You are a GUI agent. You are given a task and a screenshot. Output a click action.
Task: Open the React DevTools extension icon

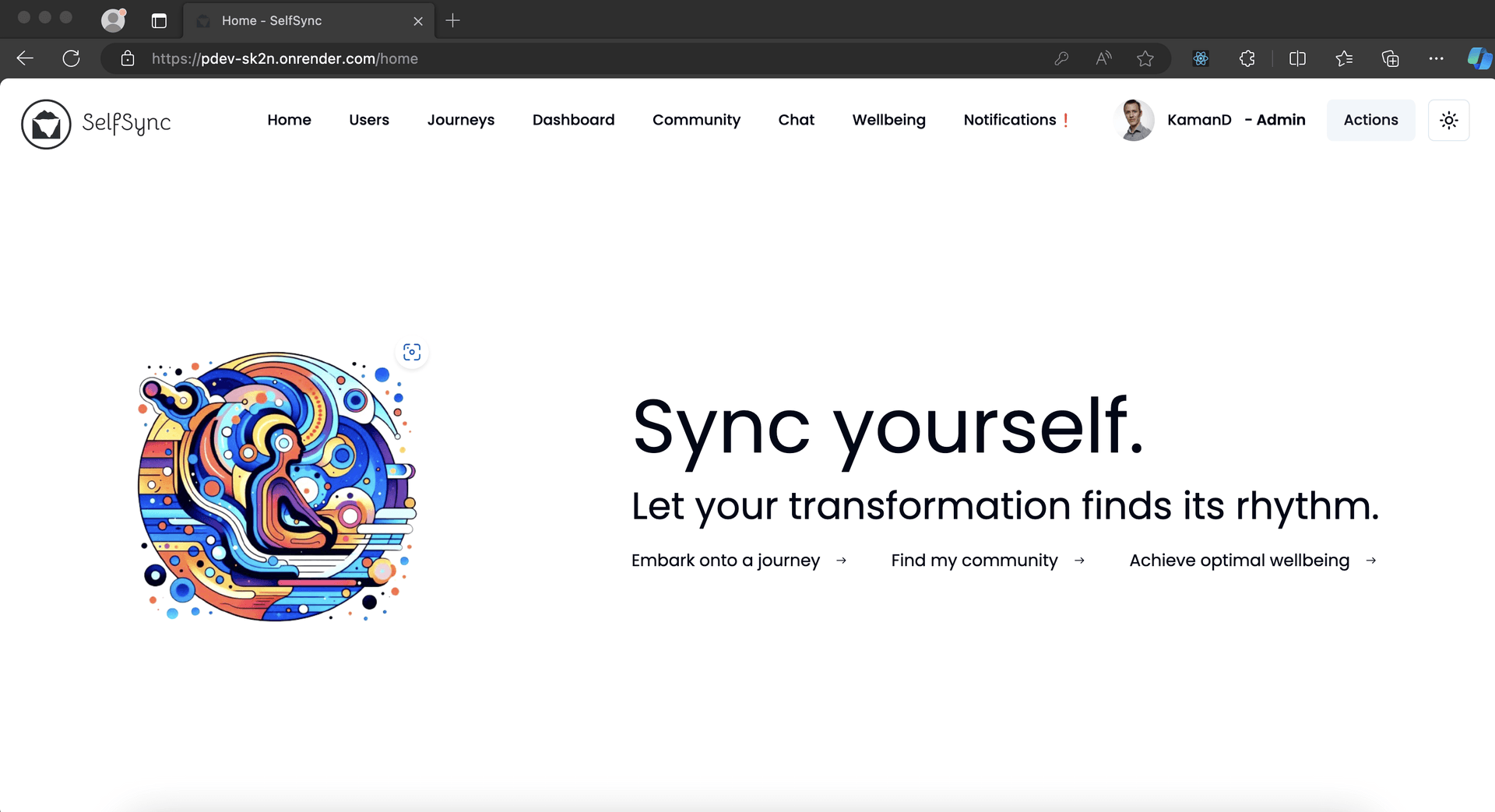[1200, 58]
